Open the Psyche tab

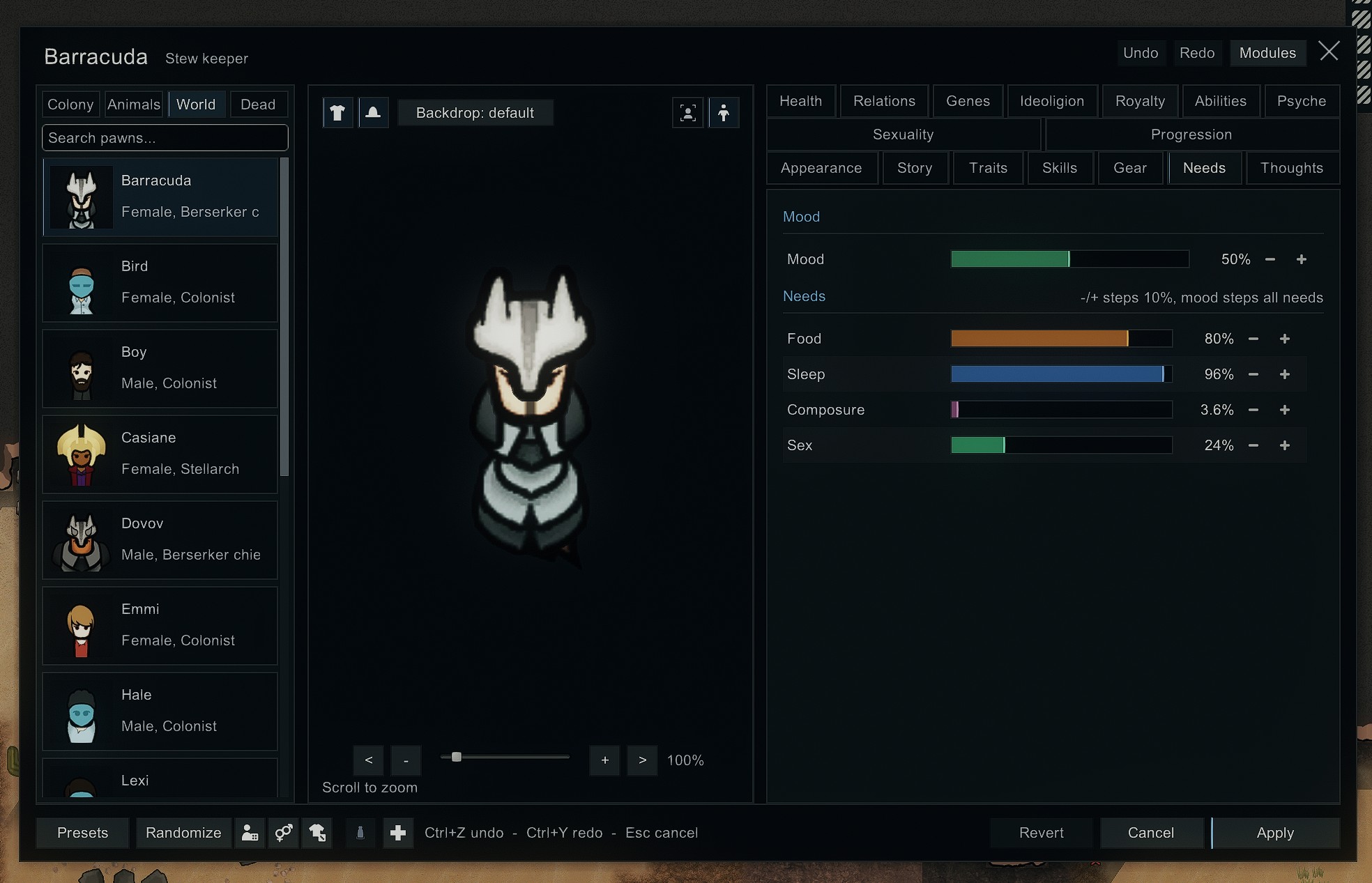(1302, 101)
